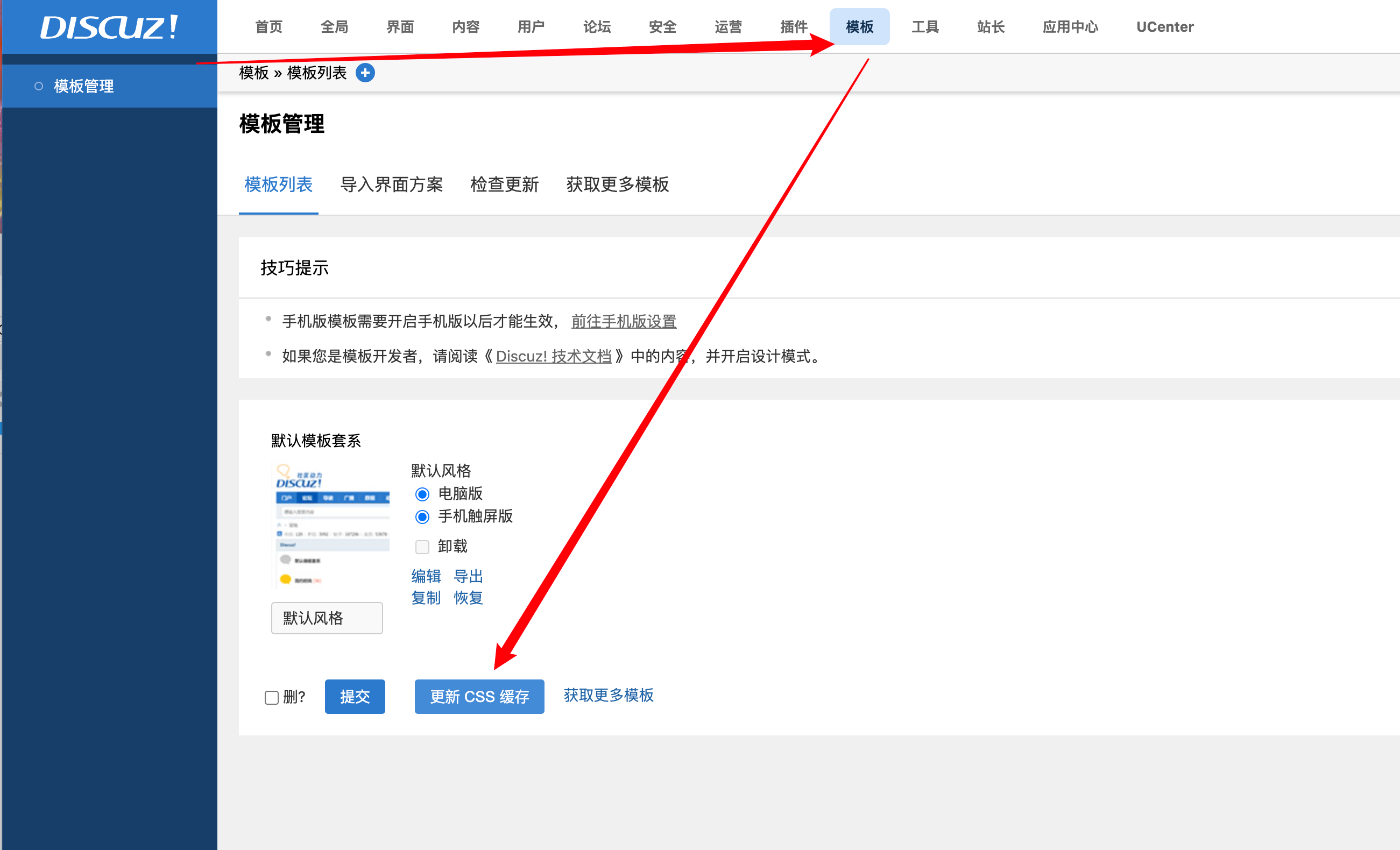
Task: Switch to the 导入界面方案 tab
Action: (391, 185)
